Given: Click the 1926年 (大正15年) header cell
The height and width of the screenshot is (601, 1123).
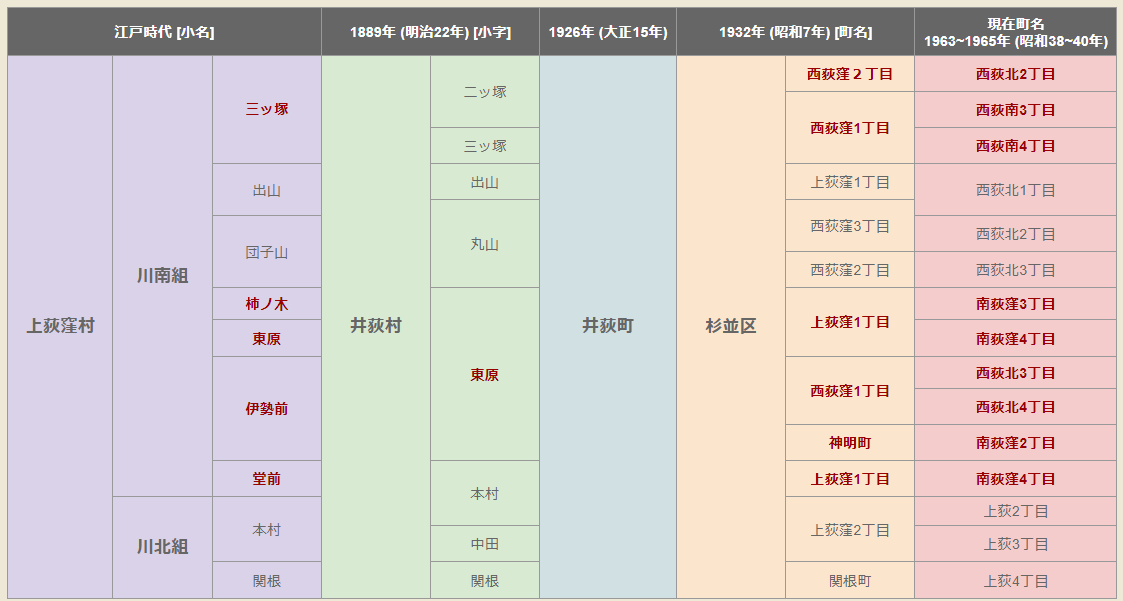Looking at the screenshot, I should [608, 32].
